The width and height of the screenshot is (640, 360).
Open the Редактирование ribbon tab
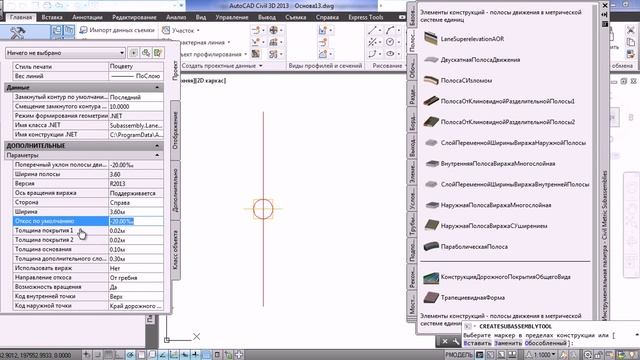click(134, 17)
